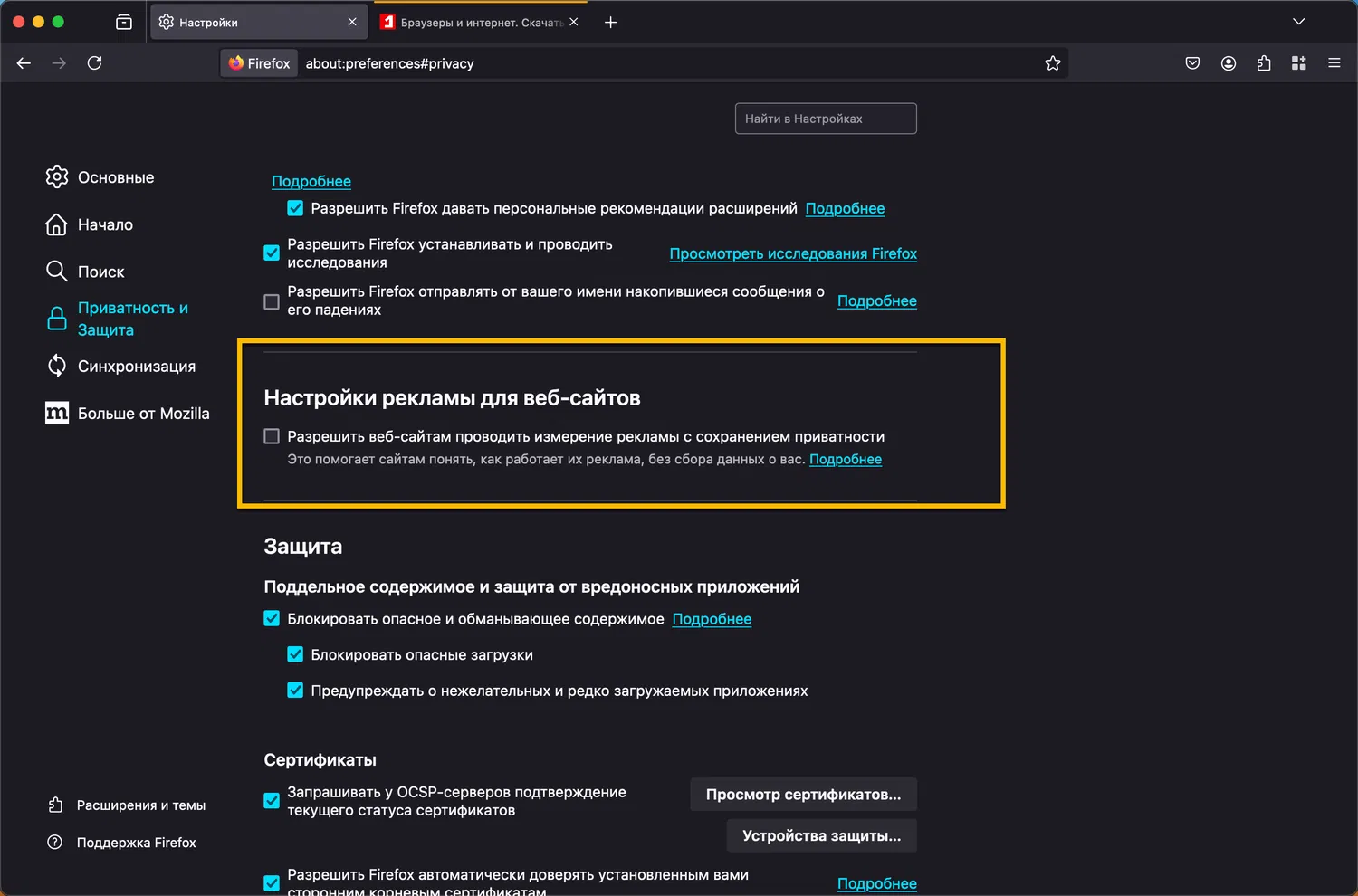This screenshot has height=896, width=1358.
Task: Open the Pocket save icon
Action: coord(1192,63)
